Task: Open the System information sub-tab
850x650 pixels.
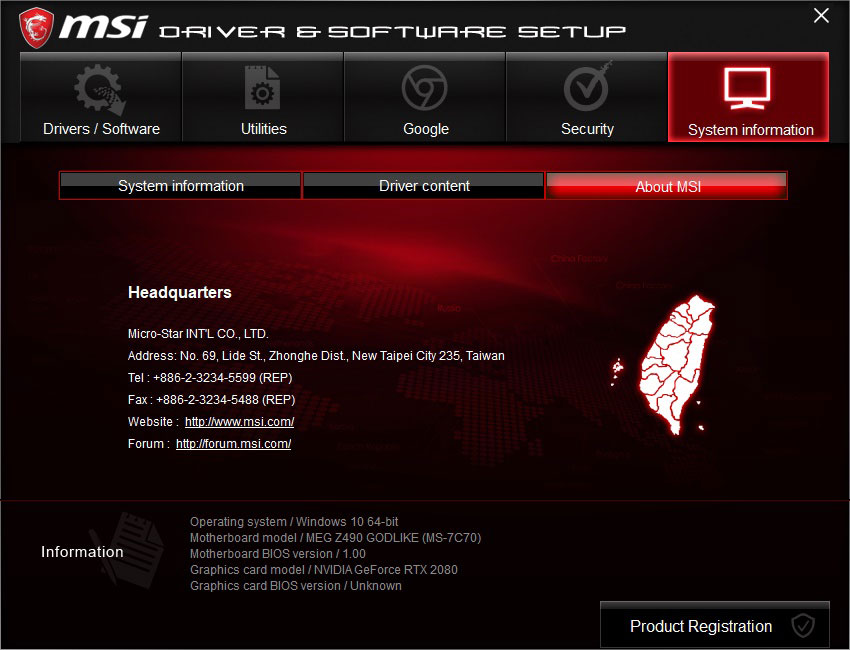Action: [x=181, y=186]
